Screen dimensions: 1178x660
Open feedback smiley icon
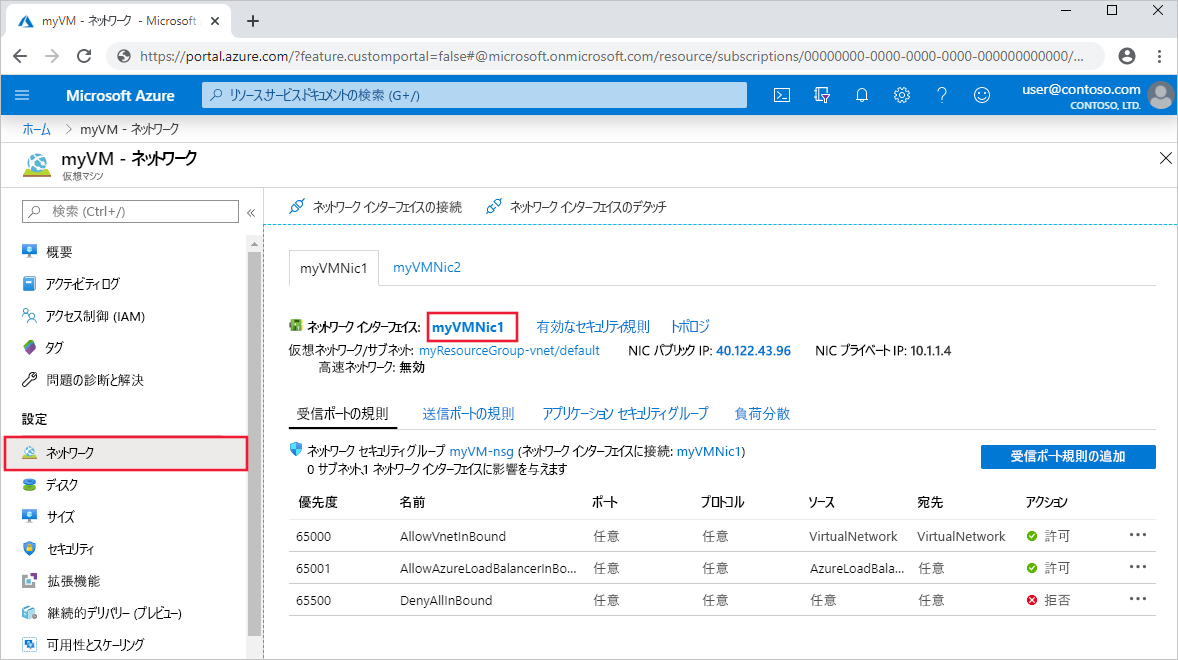click(x=982, y=95)
